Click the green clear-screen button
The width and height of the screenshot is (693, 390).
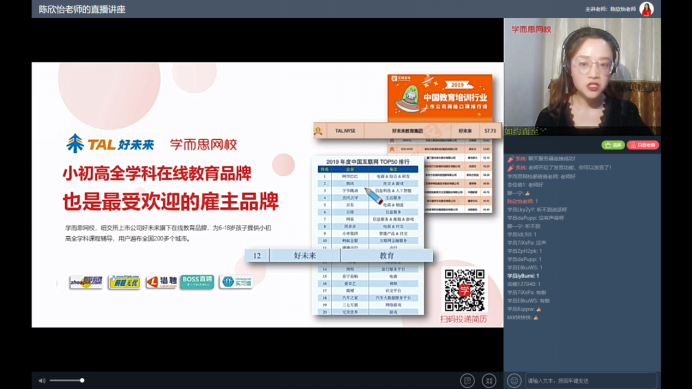pyautogui.click(x=613, y=145)
